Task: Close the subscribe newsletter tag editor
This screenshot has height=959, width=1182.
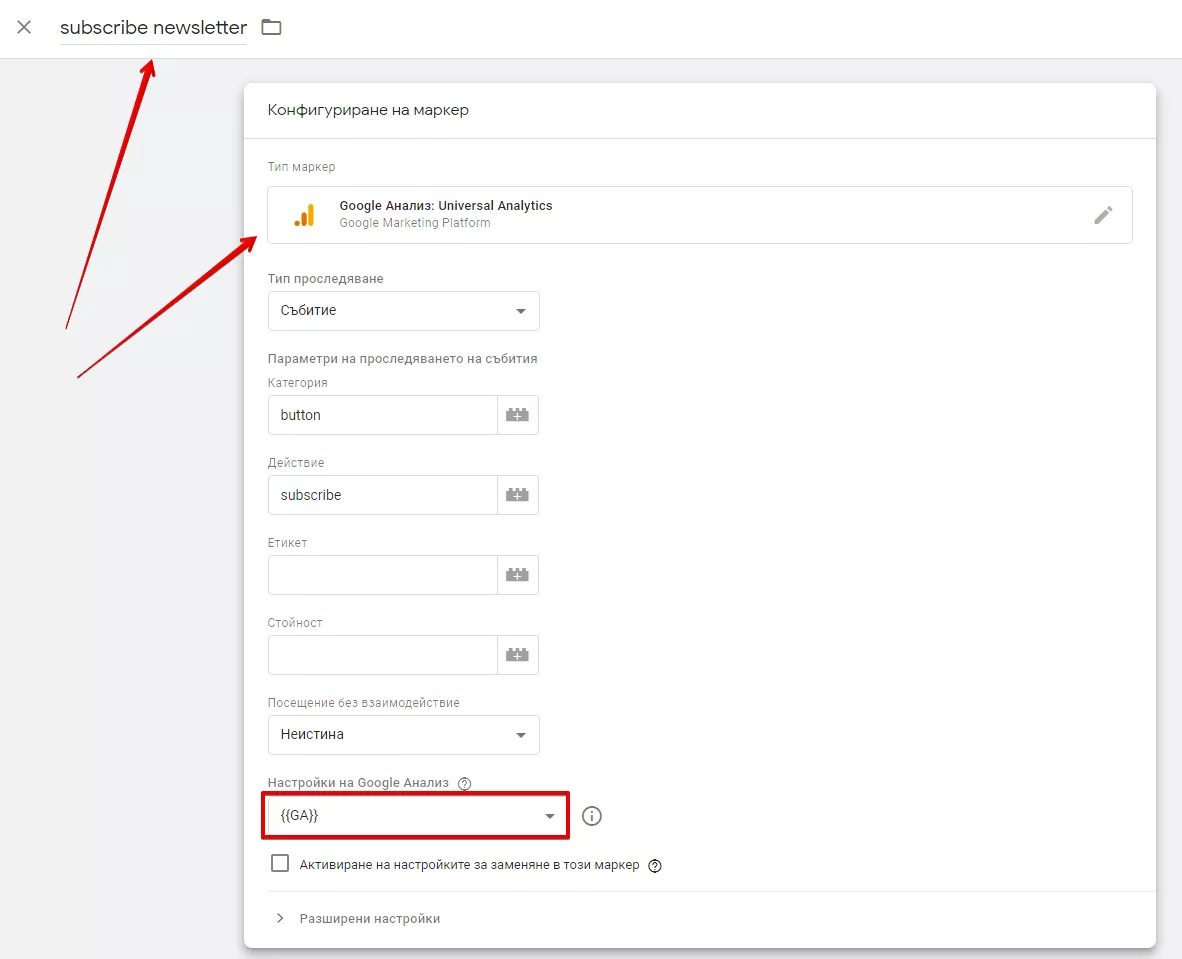Action: pyautogui.click(x=24, y=28)
